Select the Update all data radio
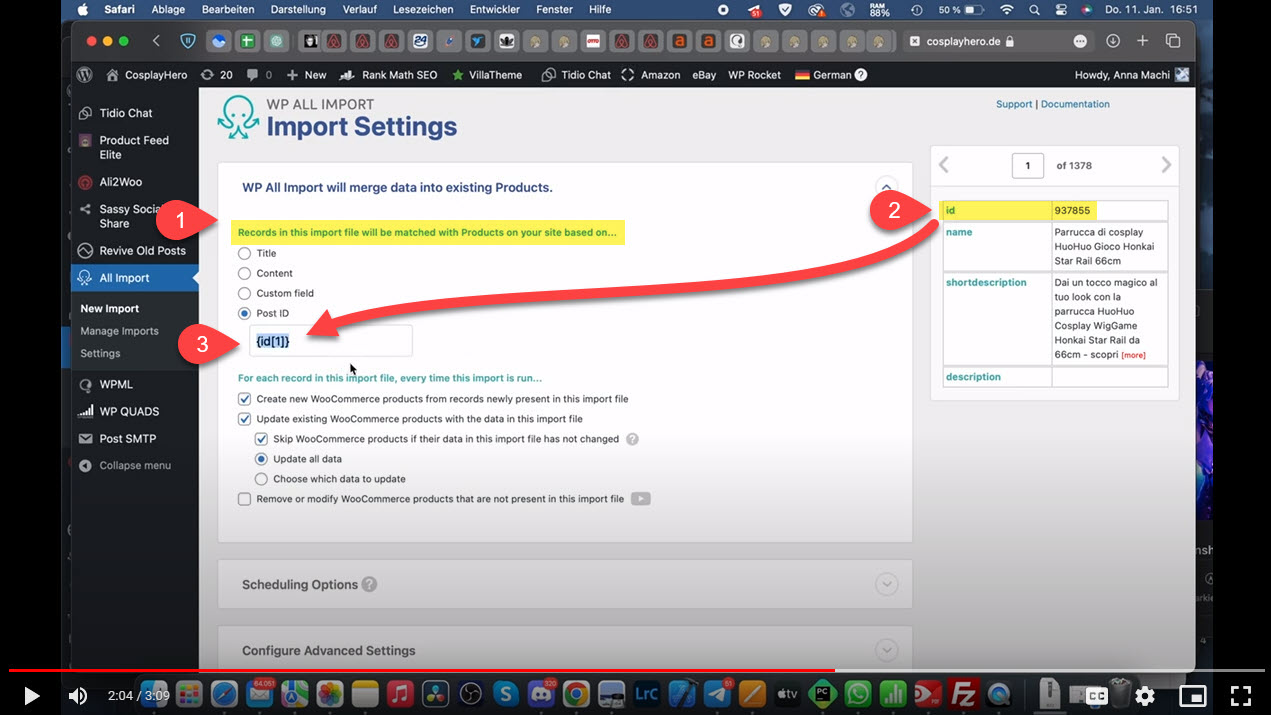Viewport: 1271px width, 715px height. pyautogui.click(x=261, y=459)
